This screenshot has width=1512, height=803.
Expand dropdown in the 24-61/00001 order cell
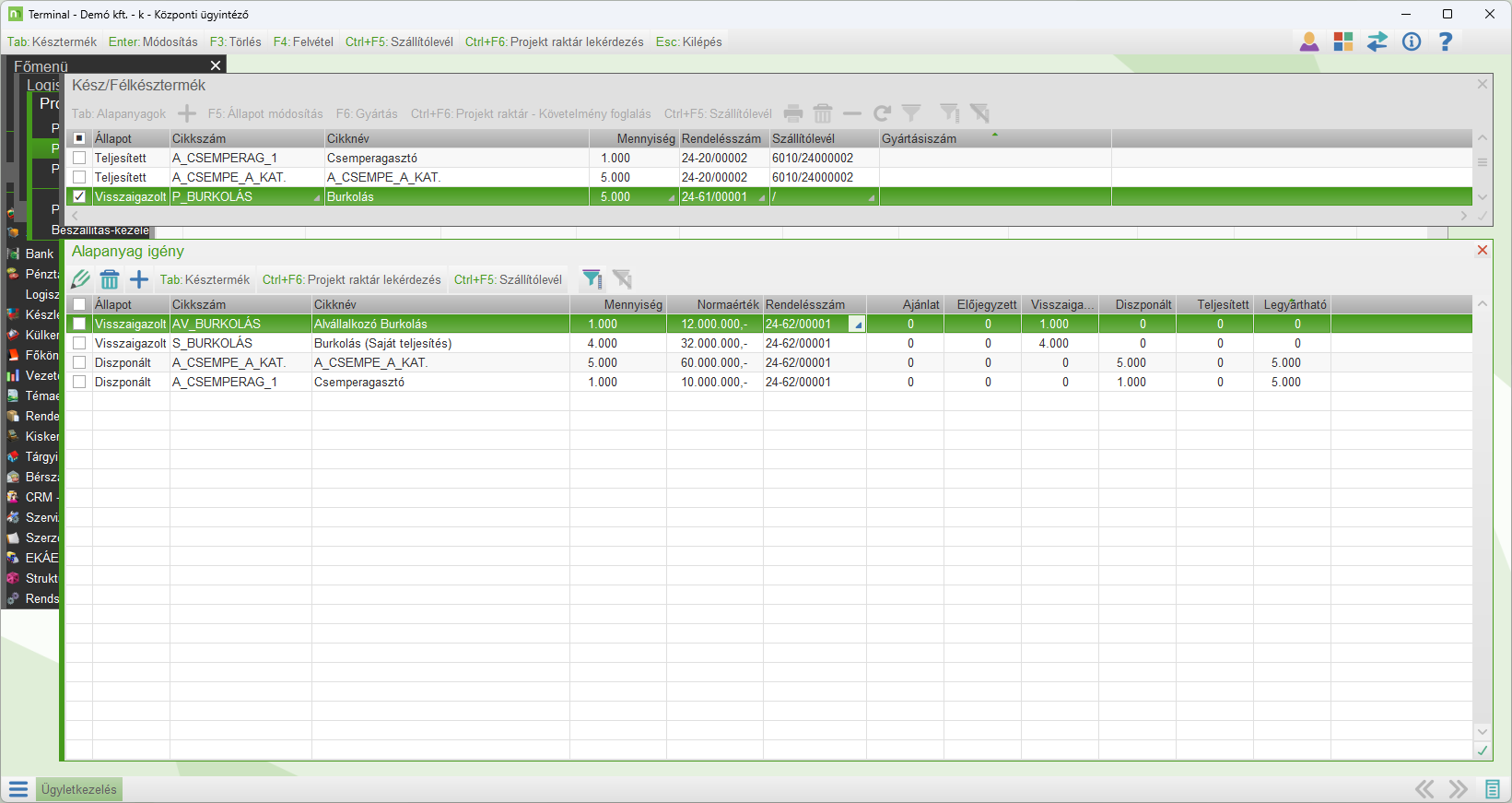pyautogui.click(x=762, y=197)
